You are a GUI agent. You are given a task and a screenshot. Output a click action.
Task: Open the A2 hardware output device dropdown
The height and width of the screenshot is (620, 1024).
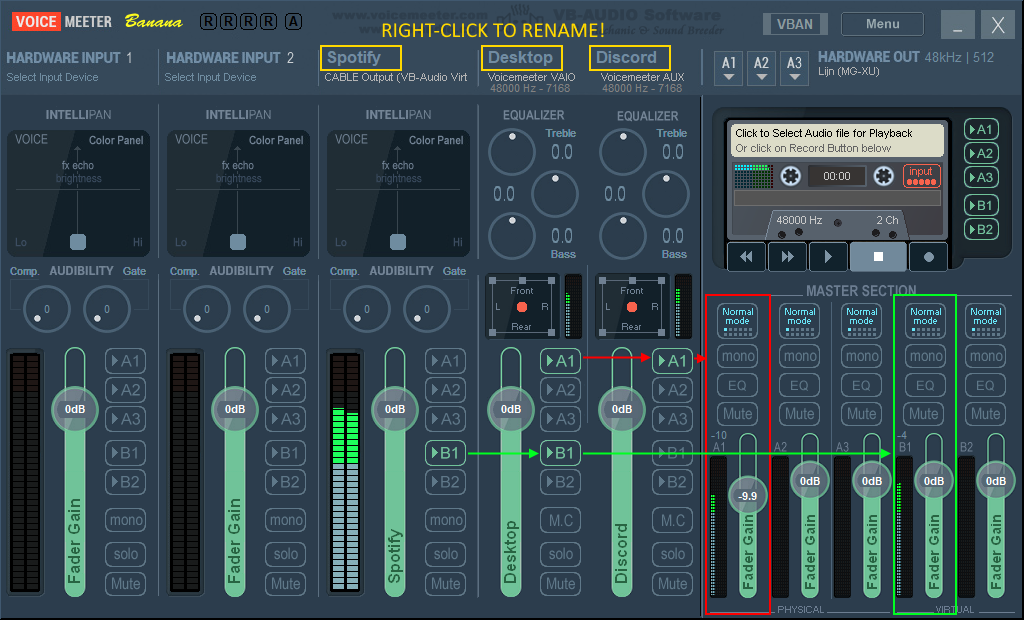(x=761, y=69)
